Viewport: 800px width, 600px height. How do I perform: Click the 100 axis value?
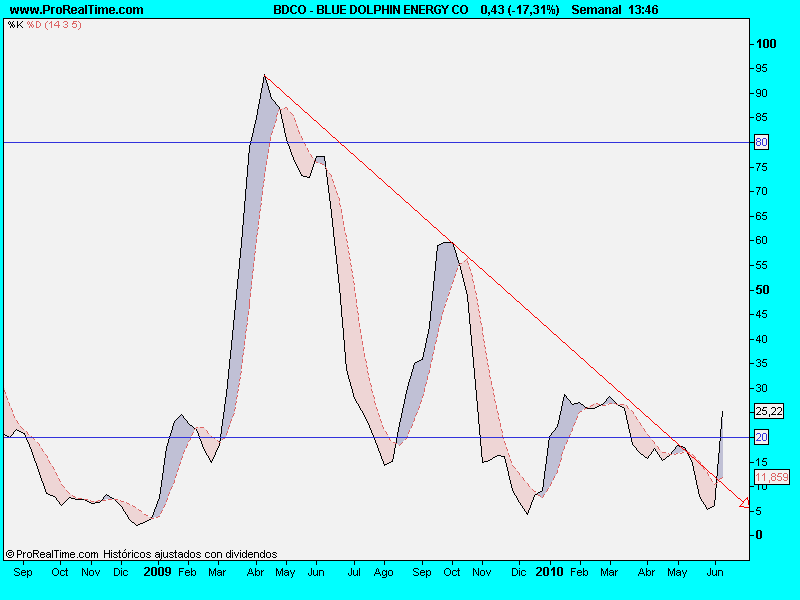[766, 44]
